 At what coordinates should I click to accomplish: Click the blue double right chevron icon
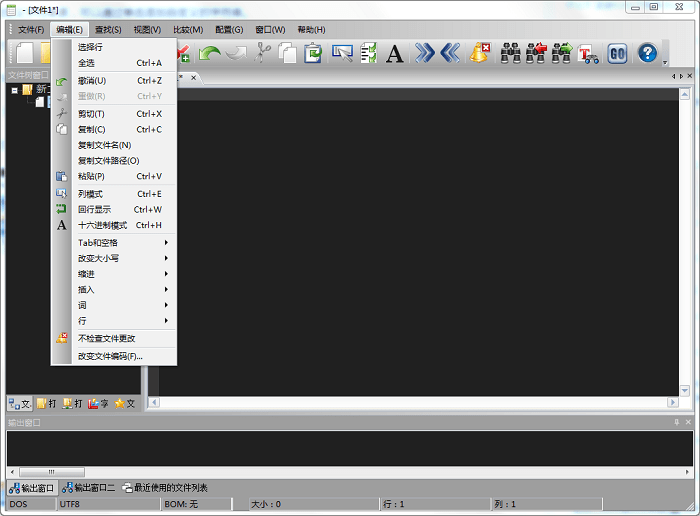point(425,53)
